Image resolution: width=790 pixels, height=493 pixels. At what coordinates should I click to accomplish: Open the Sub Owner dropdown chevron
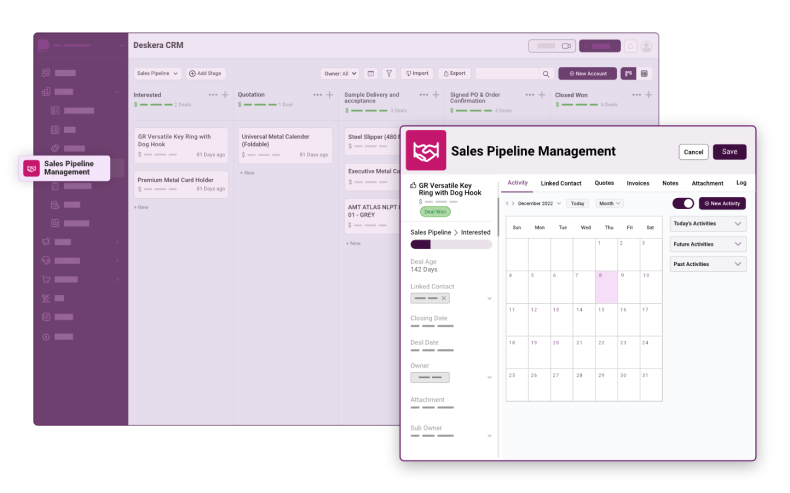(x=489, y=436)
